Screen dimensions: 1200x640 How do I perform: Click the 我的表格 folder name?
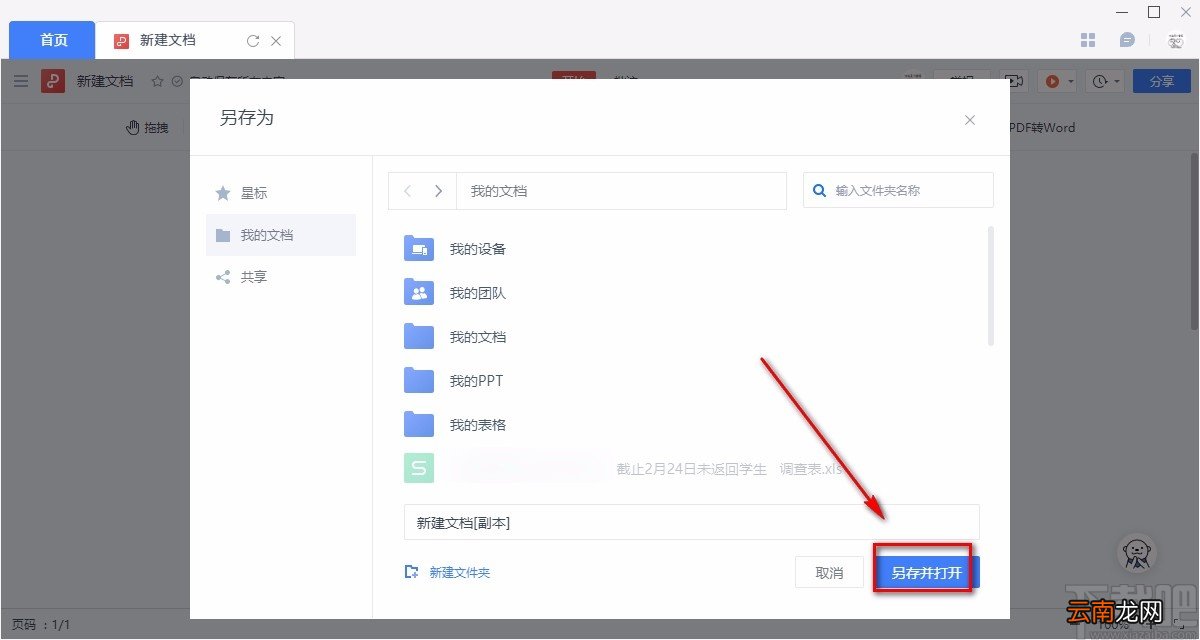coord(478,425)
